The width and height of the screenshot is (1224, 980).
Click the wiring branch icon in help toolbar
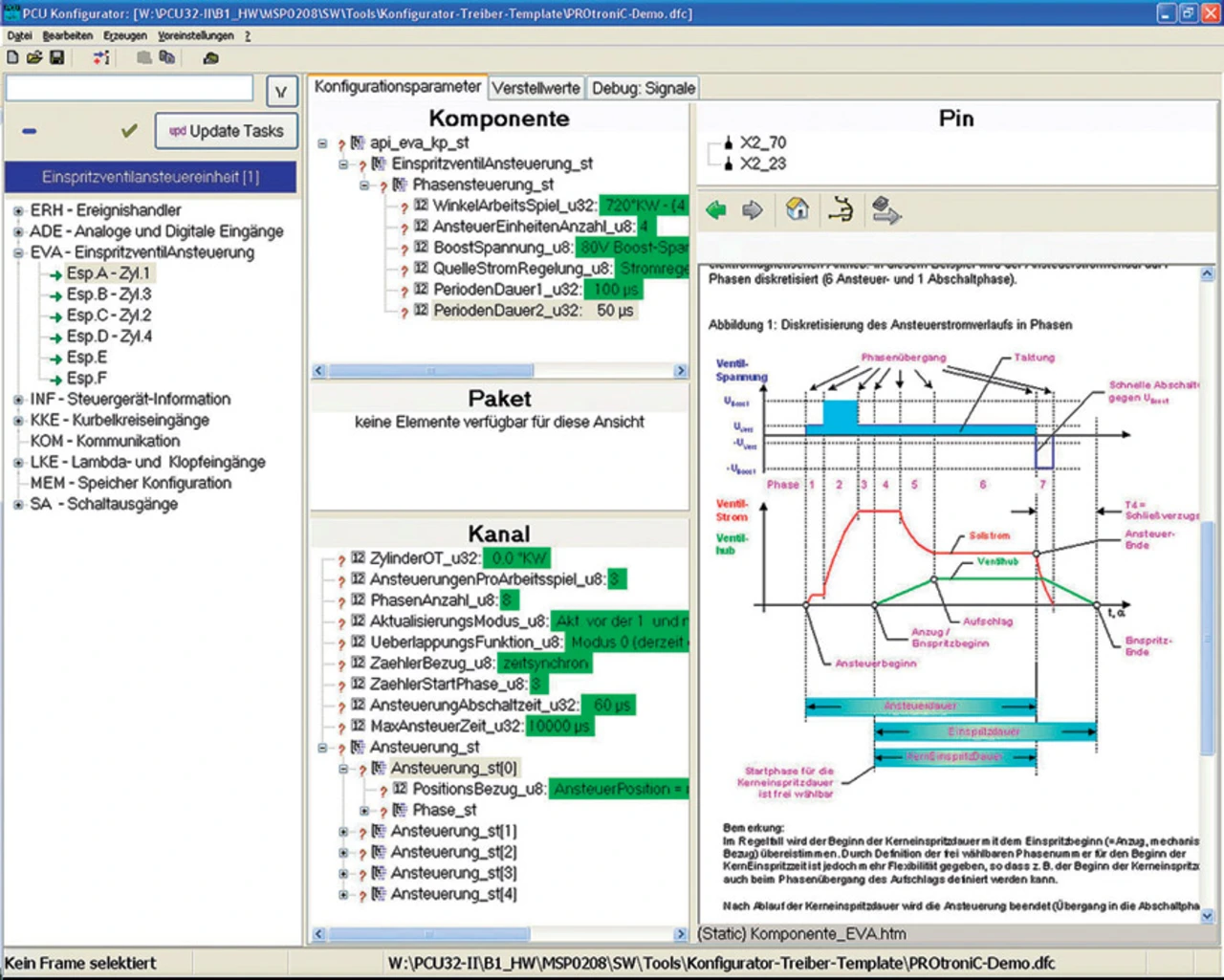(841, 209)
